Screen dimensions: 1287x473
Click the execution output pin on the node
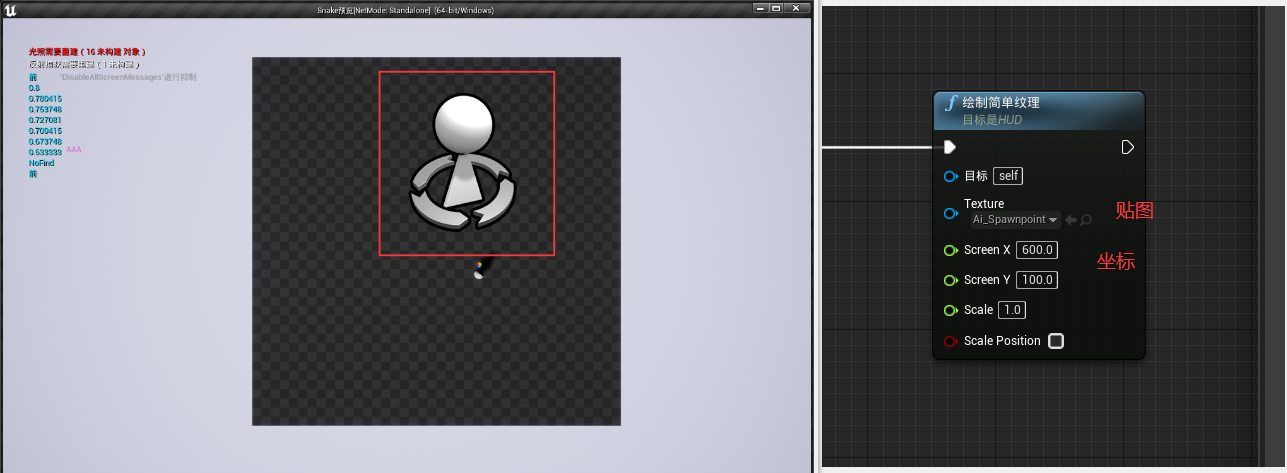1127,147
